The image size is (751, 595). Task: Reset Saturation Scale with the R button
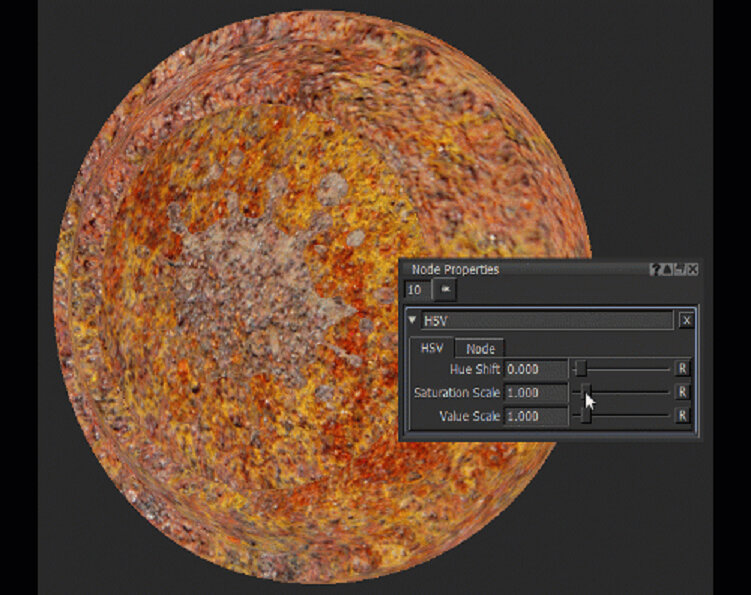point(682,393)
